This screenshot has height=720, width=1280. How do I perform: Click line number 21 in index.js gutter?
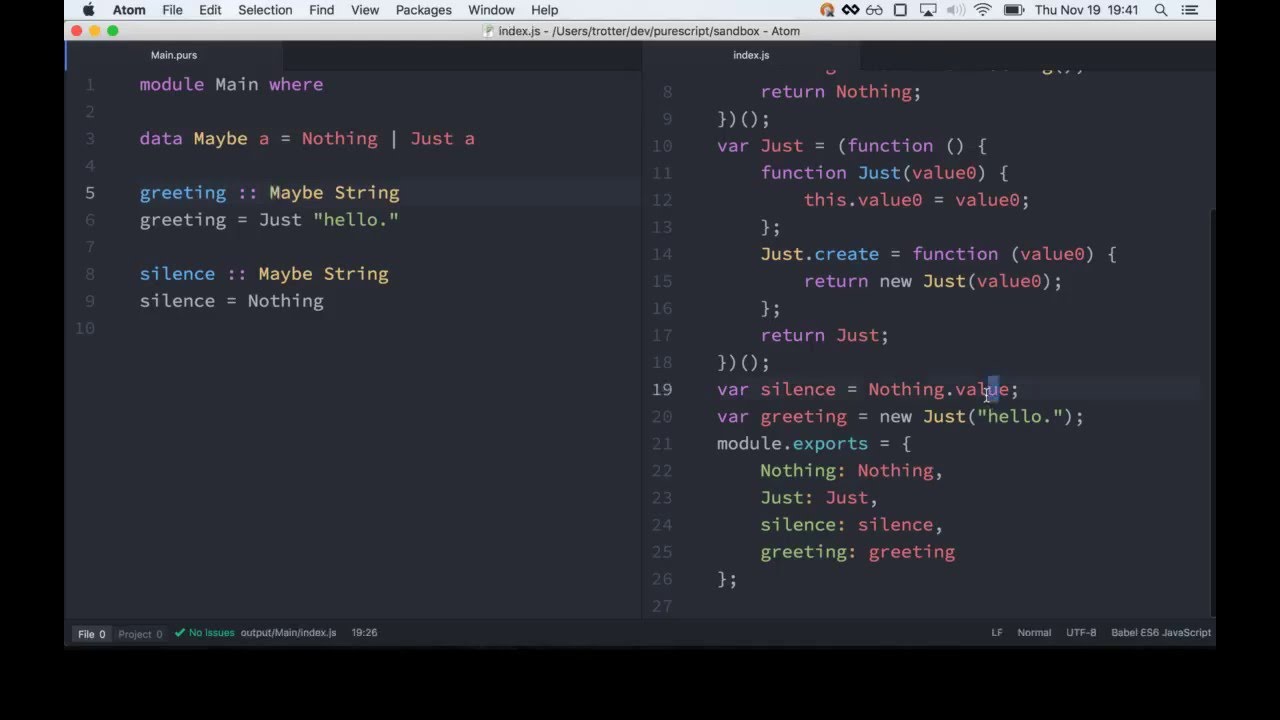coord(662,444)
